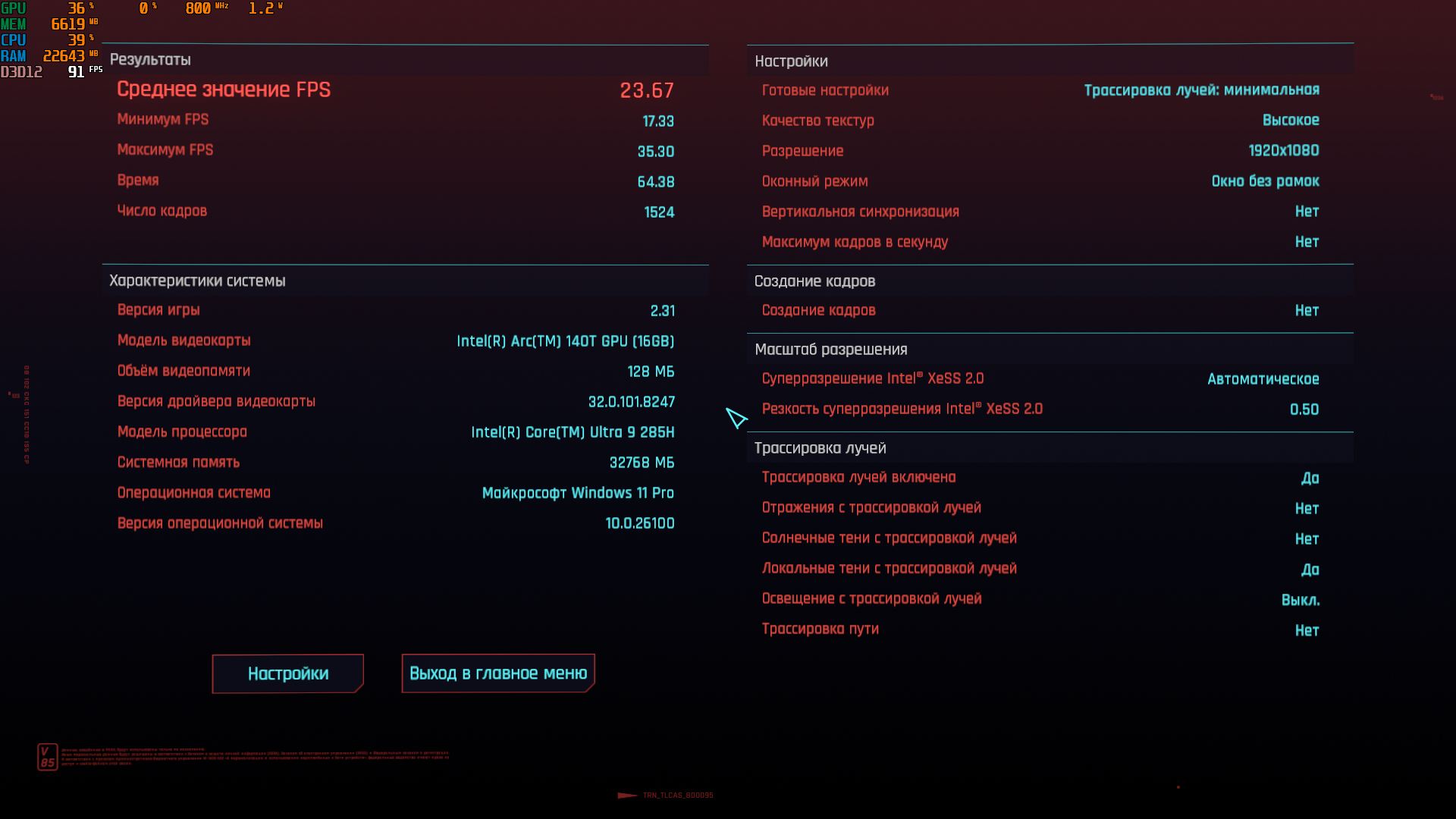The width and height of the screenshot is (1456, 819).
Task: Click Майкрософт Windows 11 Pro text
Action: click(x=578, y=493)
